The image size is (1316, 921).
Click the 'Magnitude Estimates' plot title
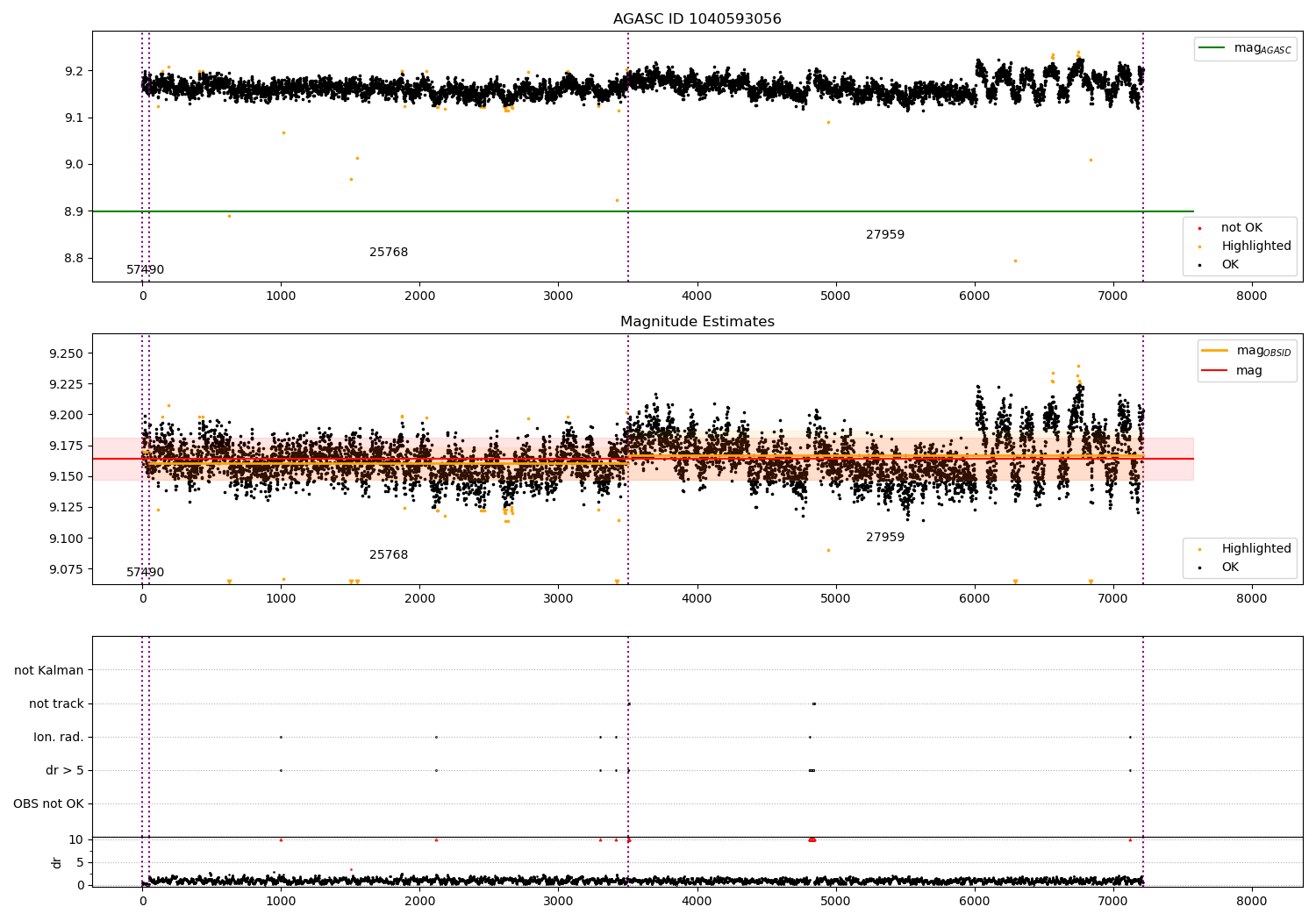click(x=697, y=322)
